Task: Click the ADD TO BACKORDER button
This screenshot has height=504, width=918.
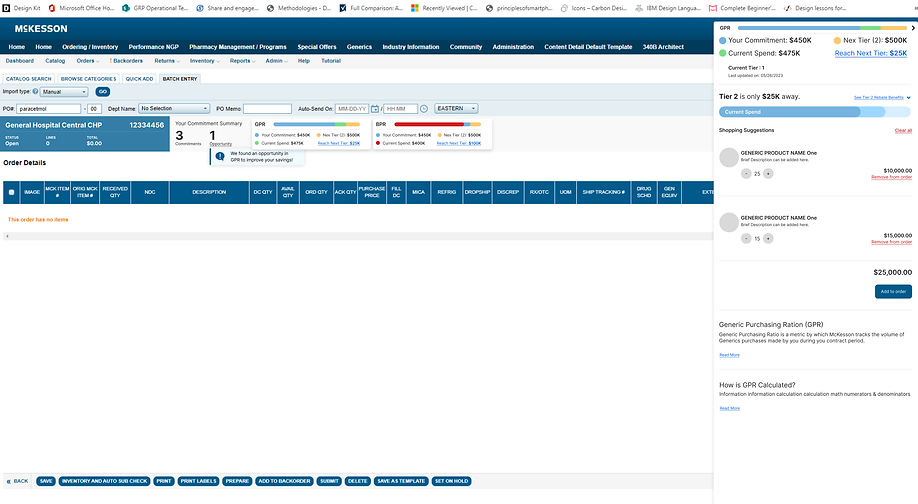Action: coord(284,481)
